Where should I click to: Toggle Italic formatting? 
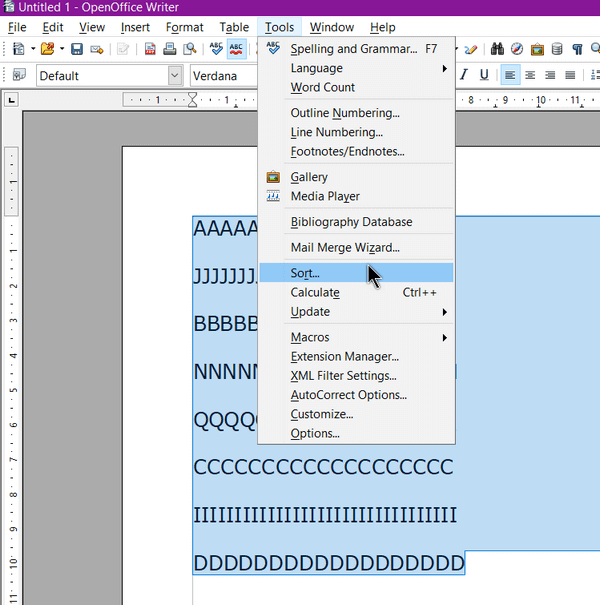click(463, 74)
